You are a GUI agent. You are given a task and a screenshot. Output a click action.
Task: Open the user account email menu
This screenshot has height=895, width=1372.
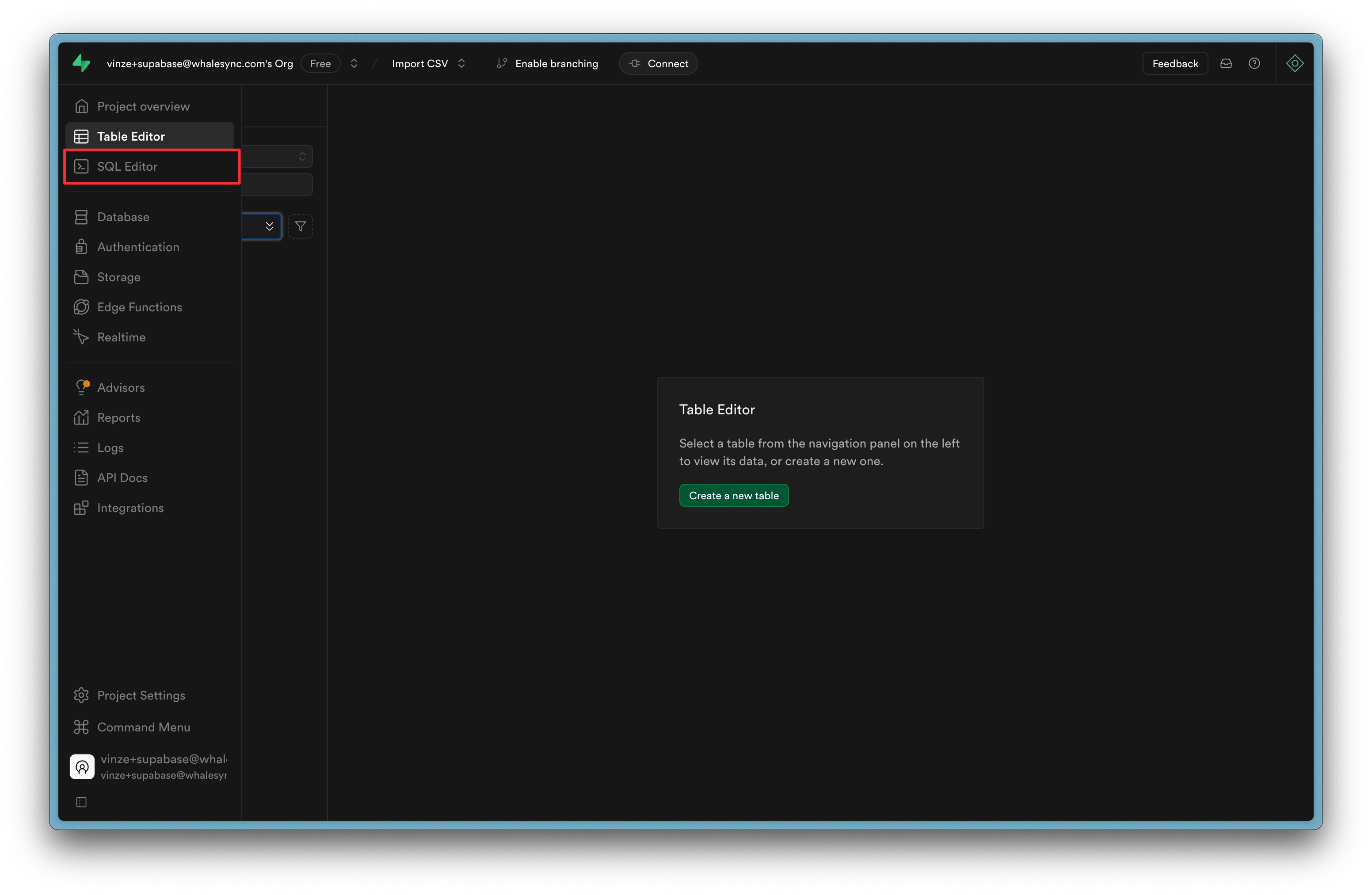[x=150, y=766]
